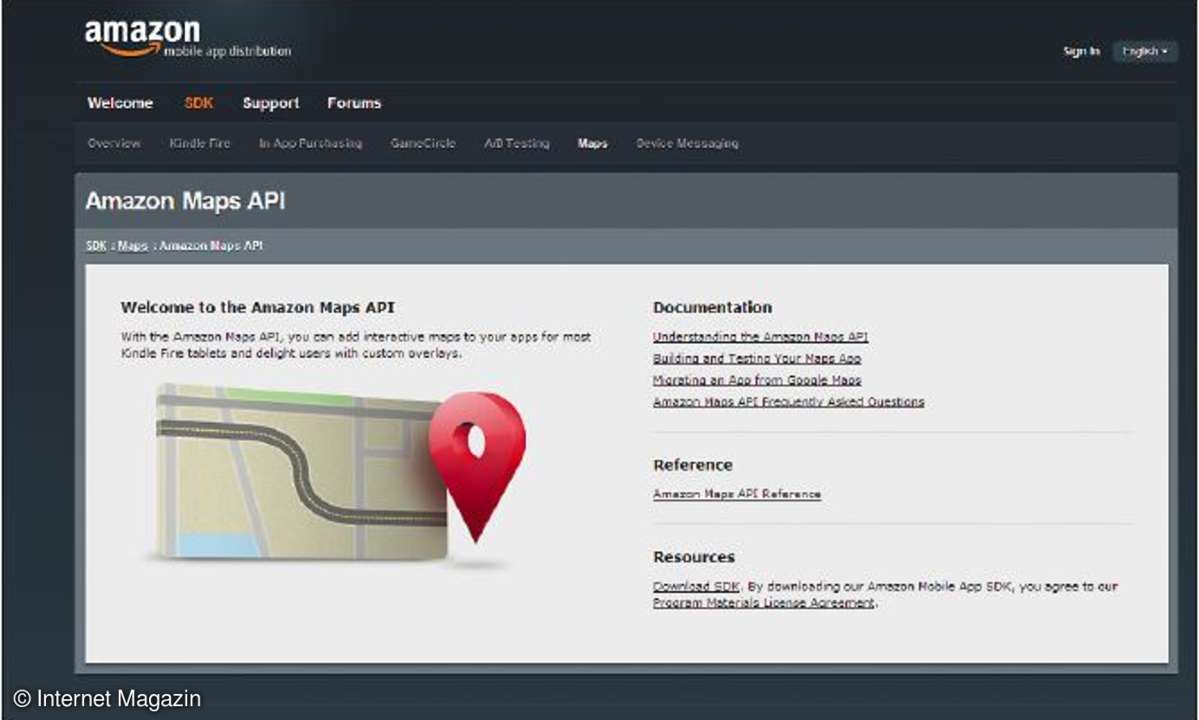
Task: Click the Amazon Maps API page heading
Action: 185,201
